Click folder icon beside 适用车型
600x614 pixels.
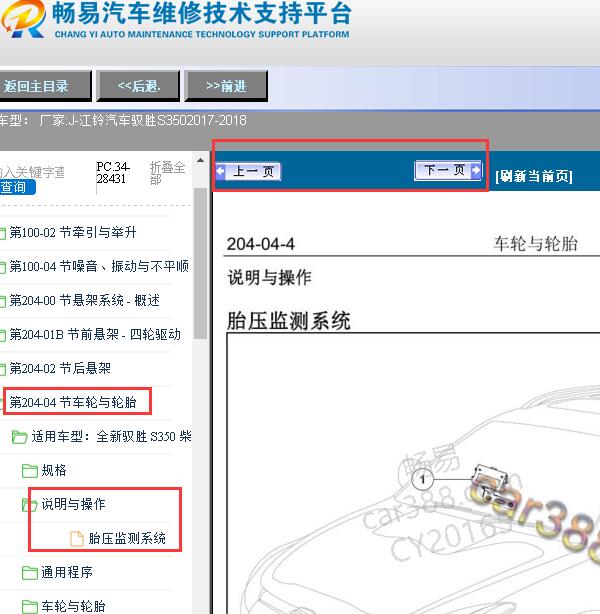pos(20,437)
